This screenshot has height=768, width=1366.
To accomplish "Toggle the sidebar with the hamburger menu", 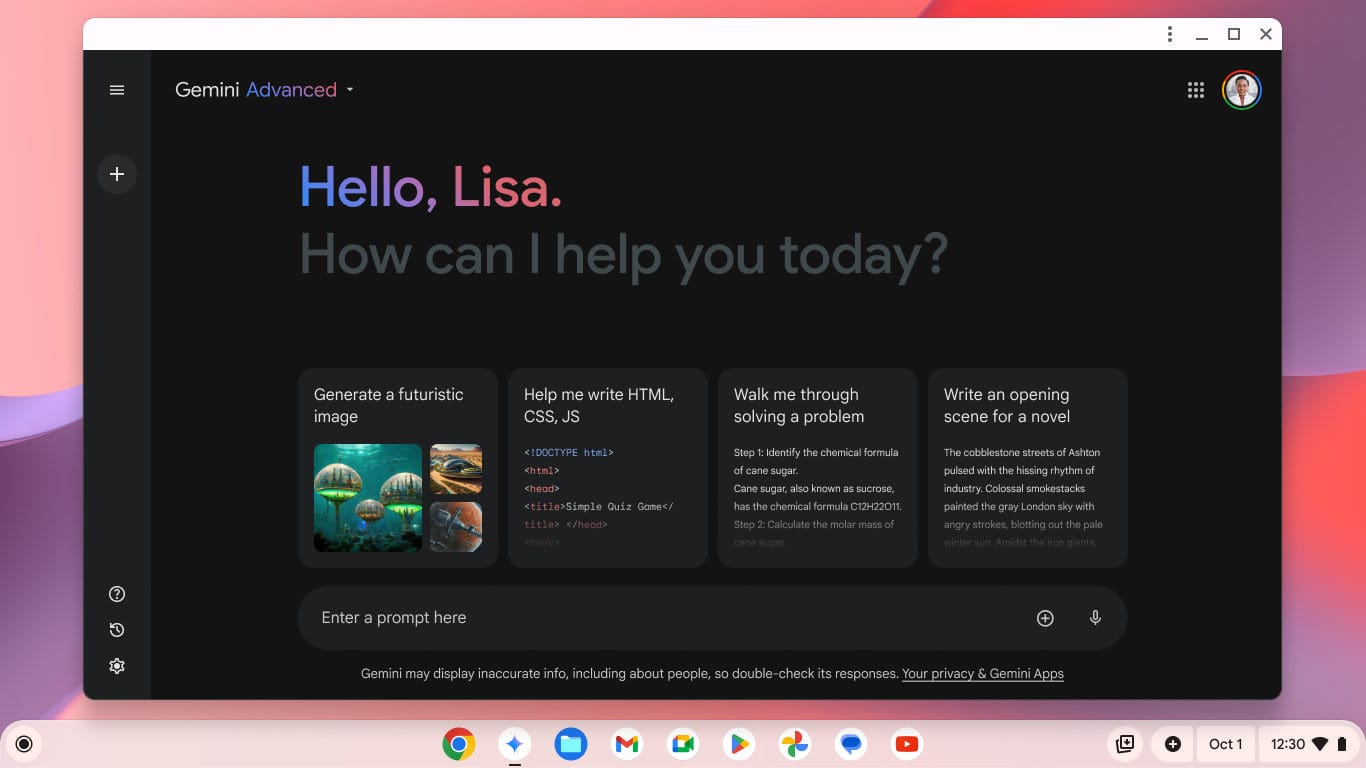I will (x=116, y=90).
